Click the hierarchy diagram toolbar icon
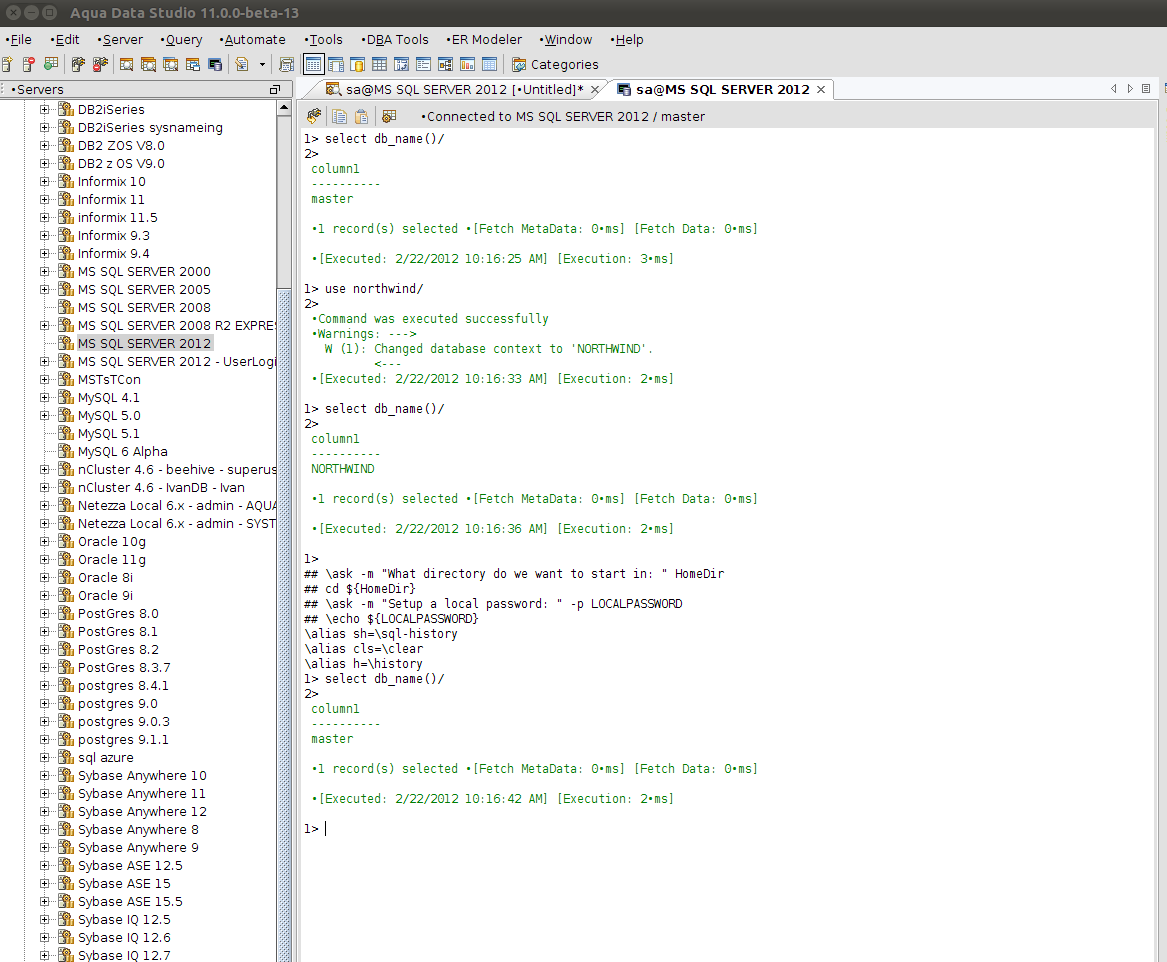The height and width of the screenshot is (962, 1167). coord(445,65)
